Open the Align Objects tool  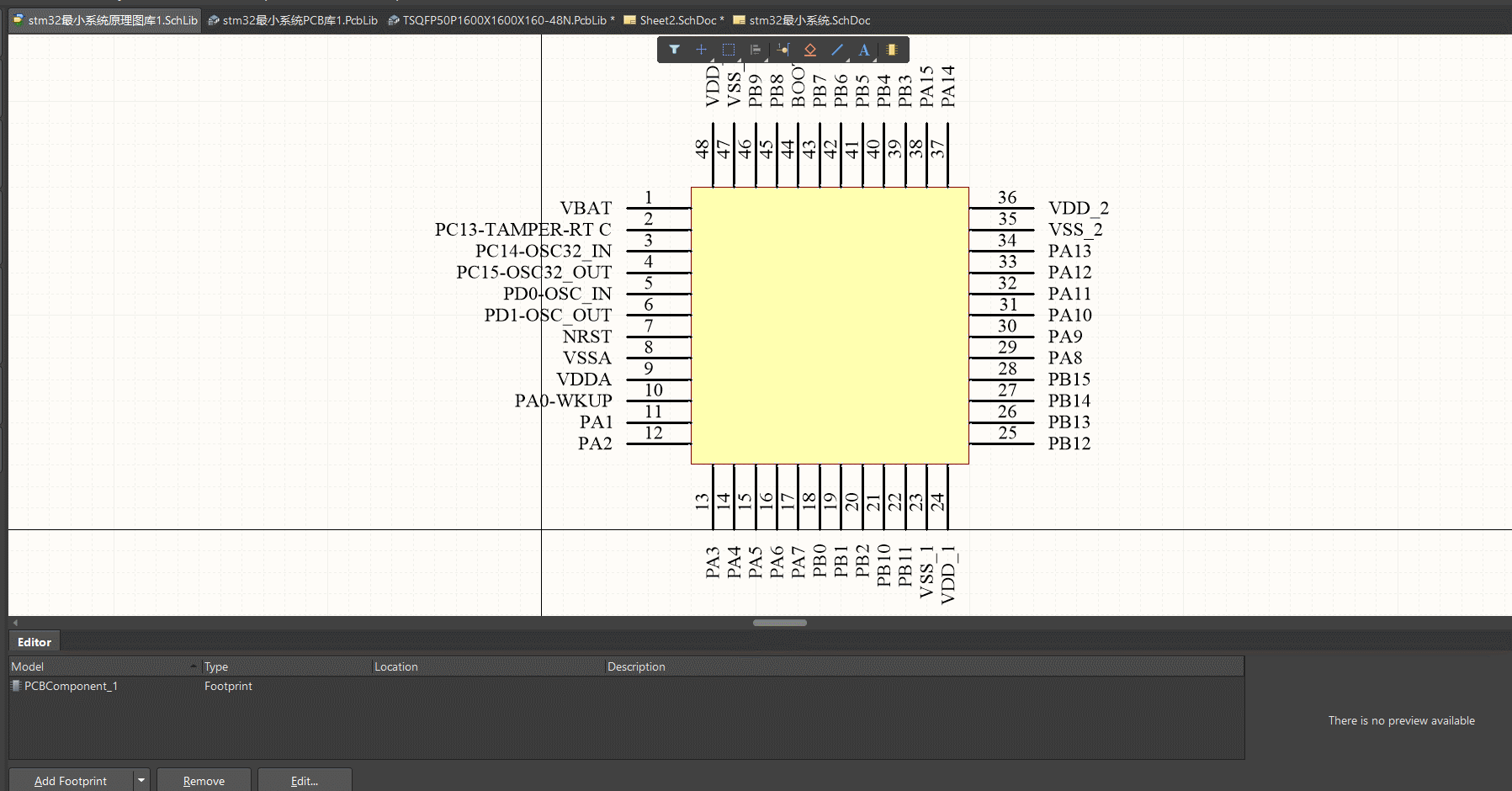click(x=756, y=50)
